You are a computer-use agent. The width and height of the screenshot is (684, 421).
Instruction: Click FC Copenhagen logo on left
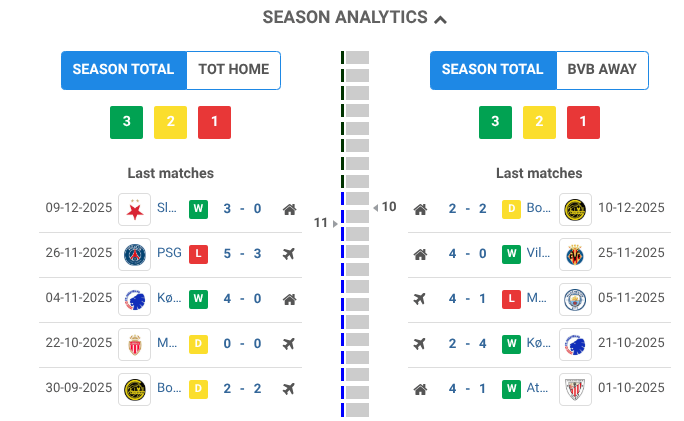tap(134, 299)
